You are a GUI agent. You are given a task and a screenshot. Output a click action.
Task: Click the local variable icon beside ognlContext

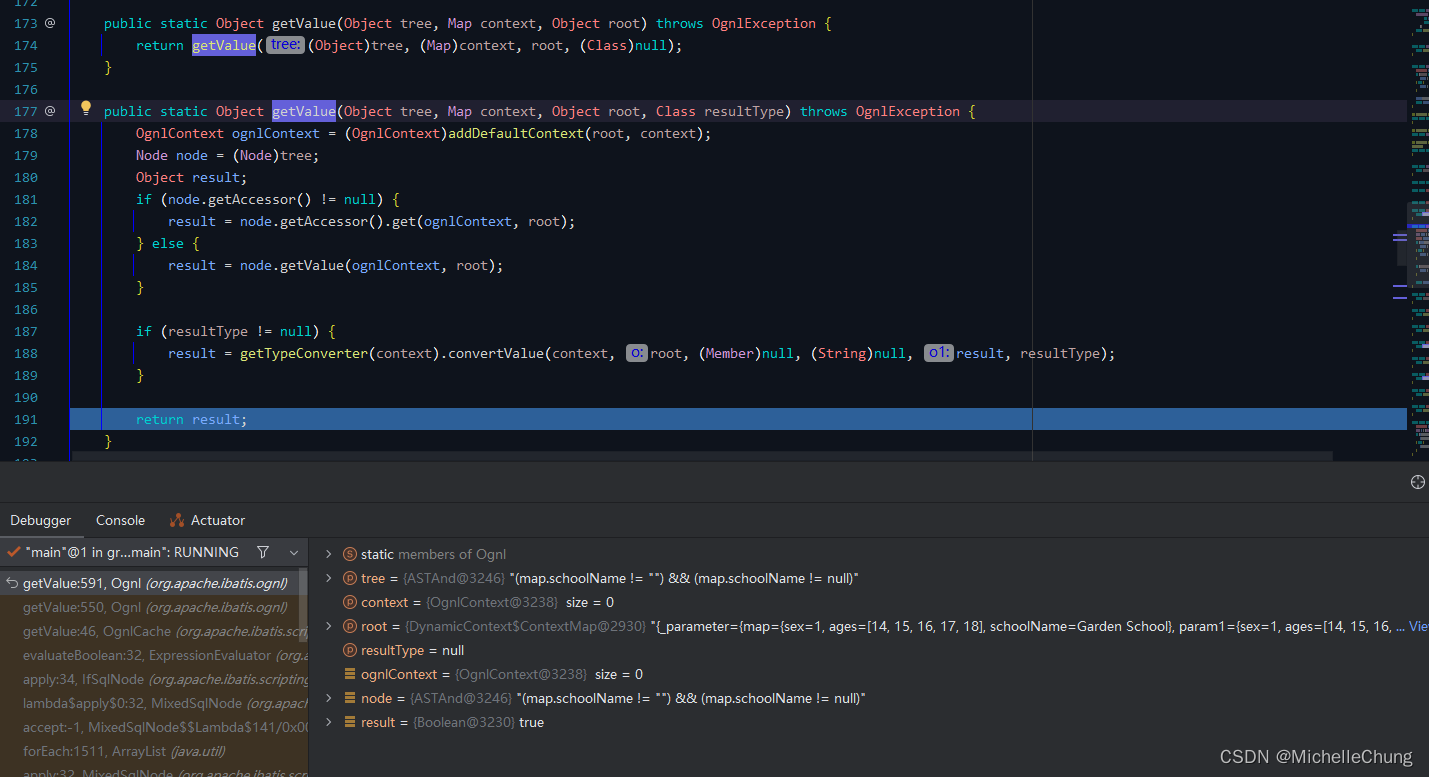(x=350, y=674)
